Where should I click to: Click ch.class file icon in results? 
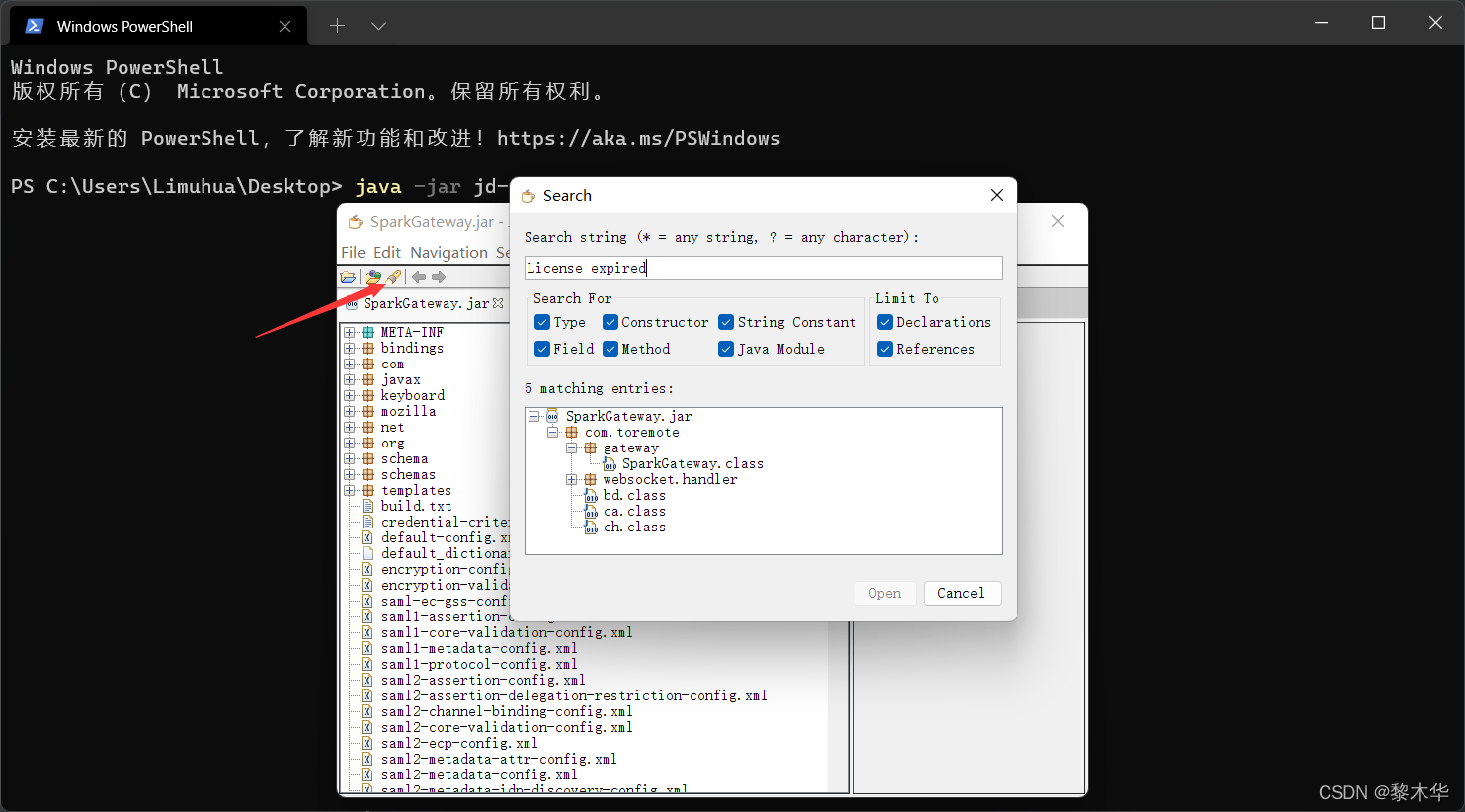591,527
